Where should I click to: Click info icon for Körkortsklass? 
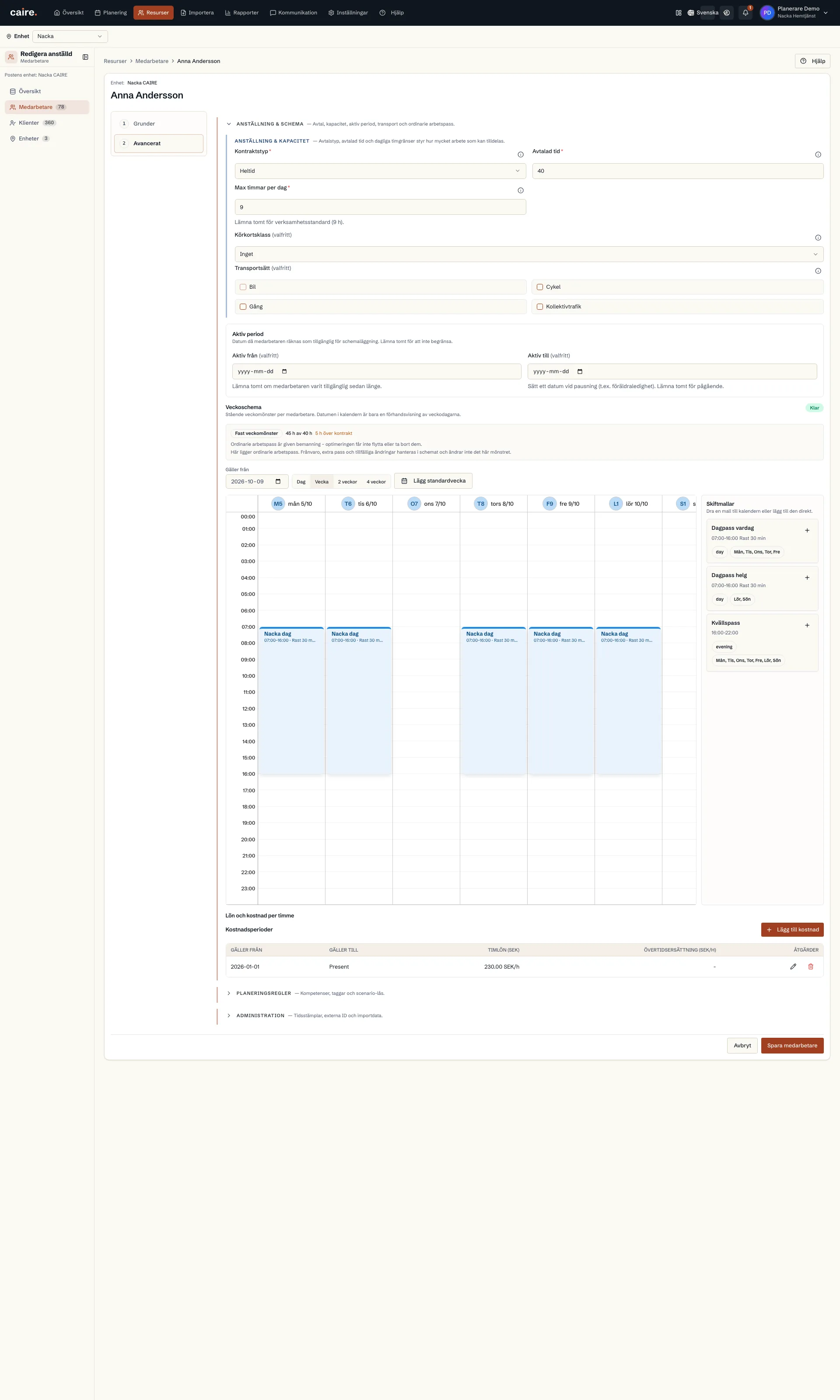817,238
